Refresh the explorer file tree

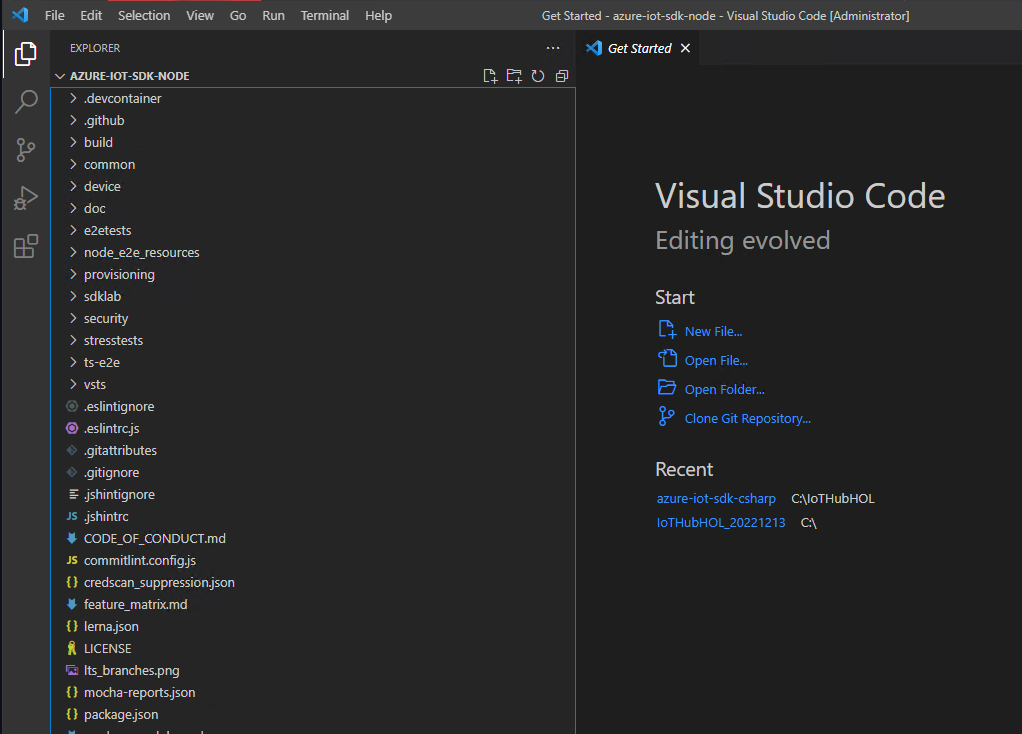point(538,76)
